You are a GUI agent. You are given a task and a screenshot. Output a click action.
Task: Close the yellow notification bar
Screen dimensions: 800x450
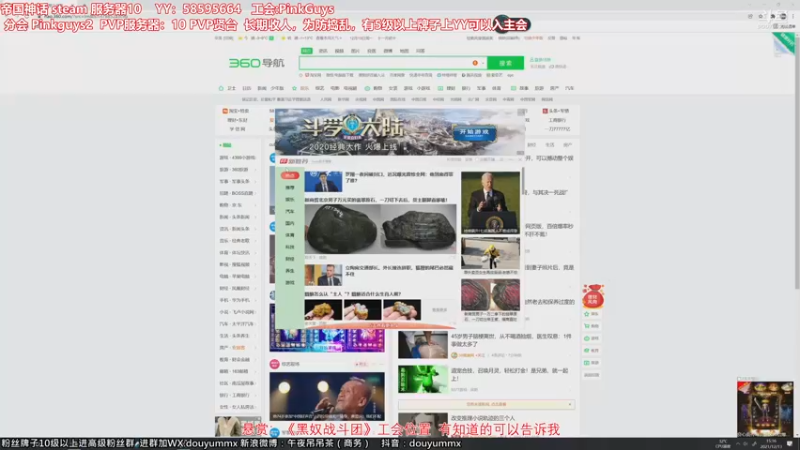tap(570, 405)
